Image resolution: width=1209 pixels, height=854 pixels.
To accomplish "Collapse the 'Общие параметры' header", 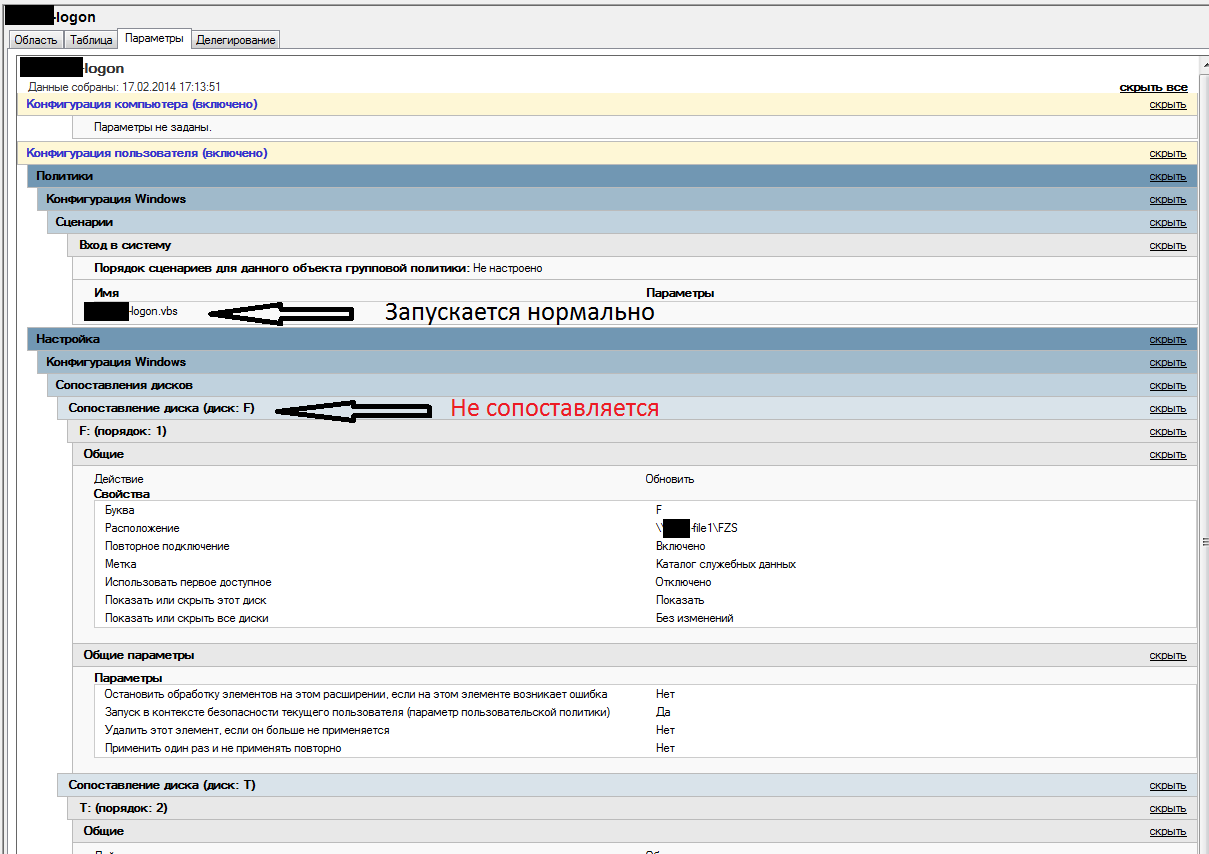I will pyautogui.click(x=138, y=655).
